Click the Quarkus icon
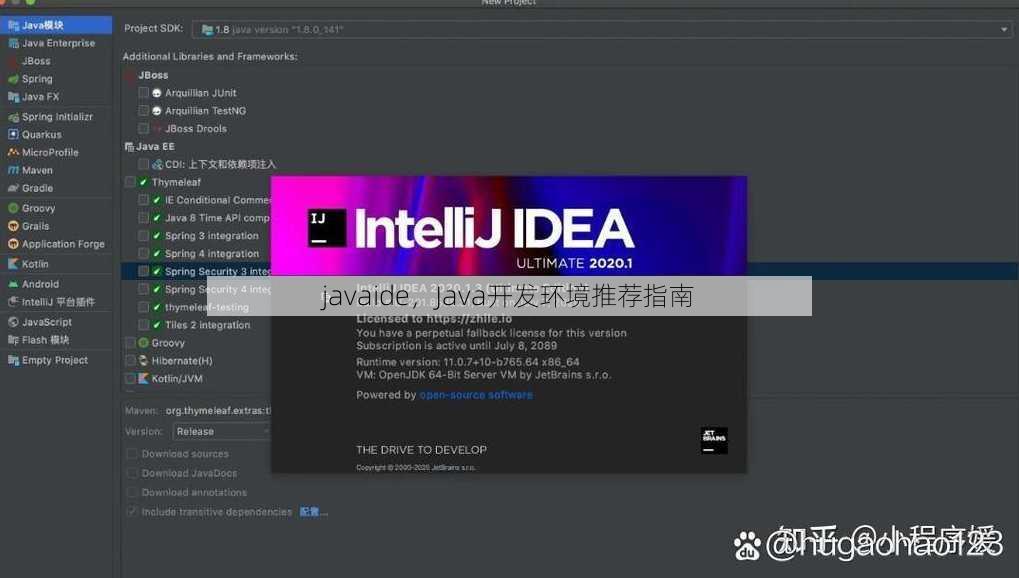This screenshot has width=1019, height=578. [x=13, y=135]
